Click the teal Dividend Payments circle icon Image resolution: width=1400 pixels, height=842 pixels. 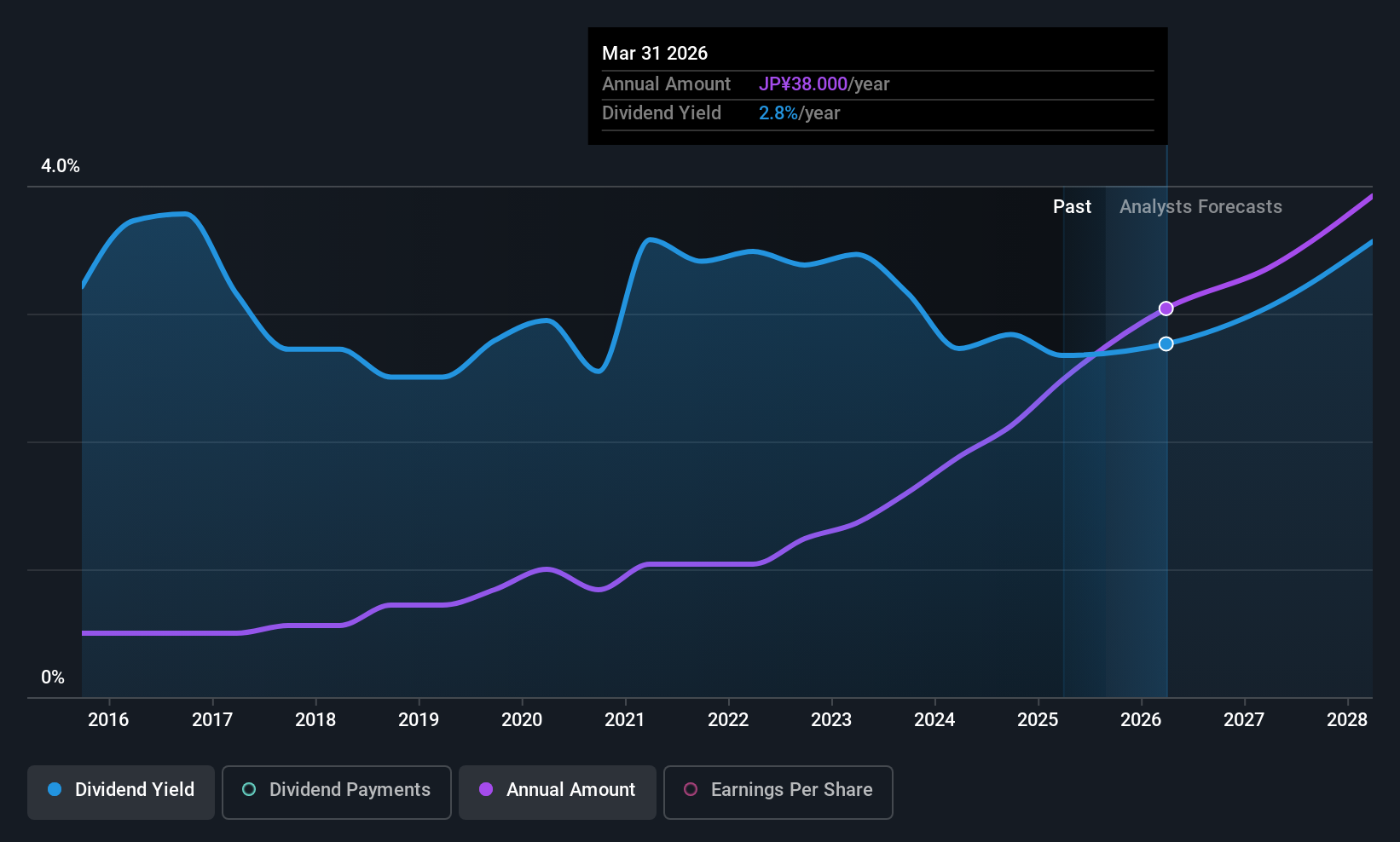point(249,789)
